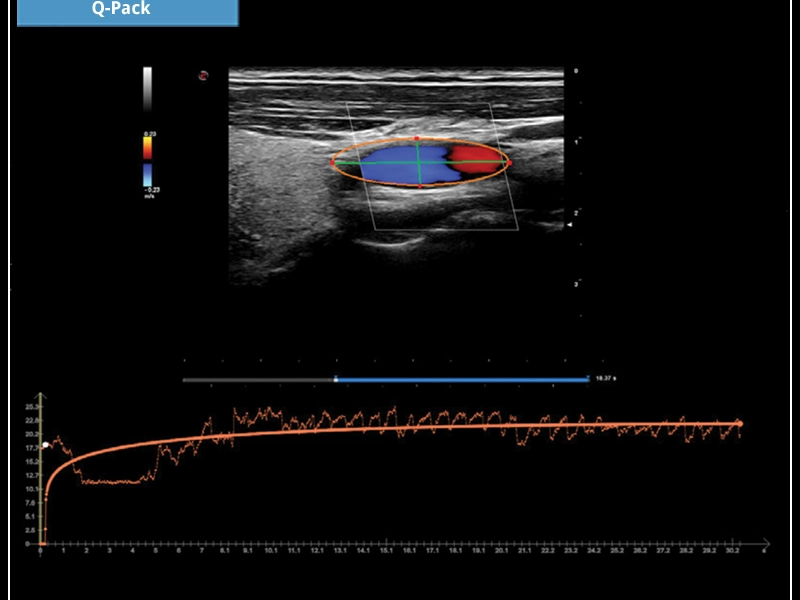The width and height of the screenshot is (800, 600).
Task: Click the white marker at curve start
Action: click(x=45, y=444)
